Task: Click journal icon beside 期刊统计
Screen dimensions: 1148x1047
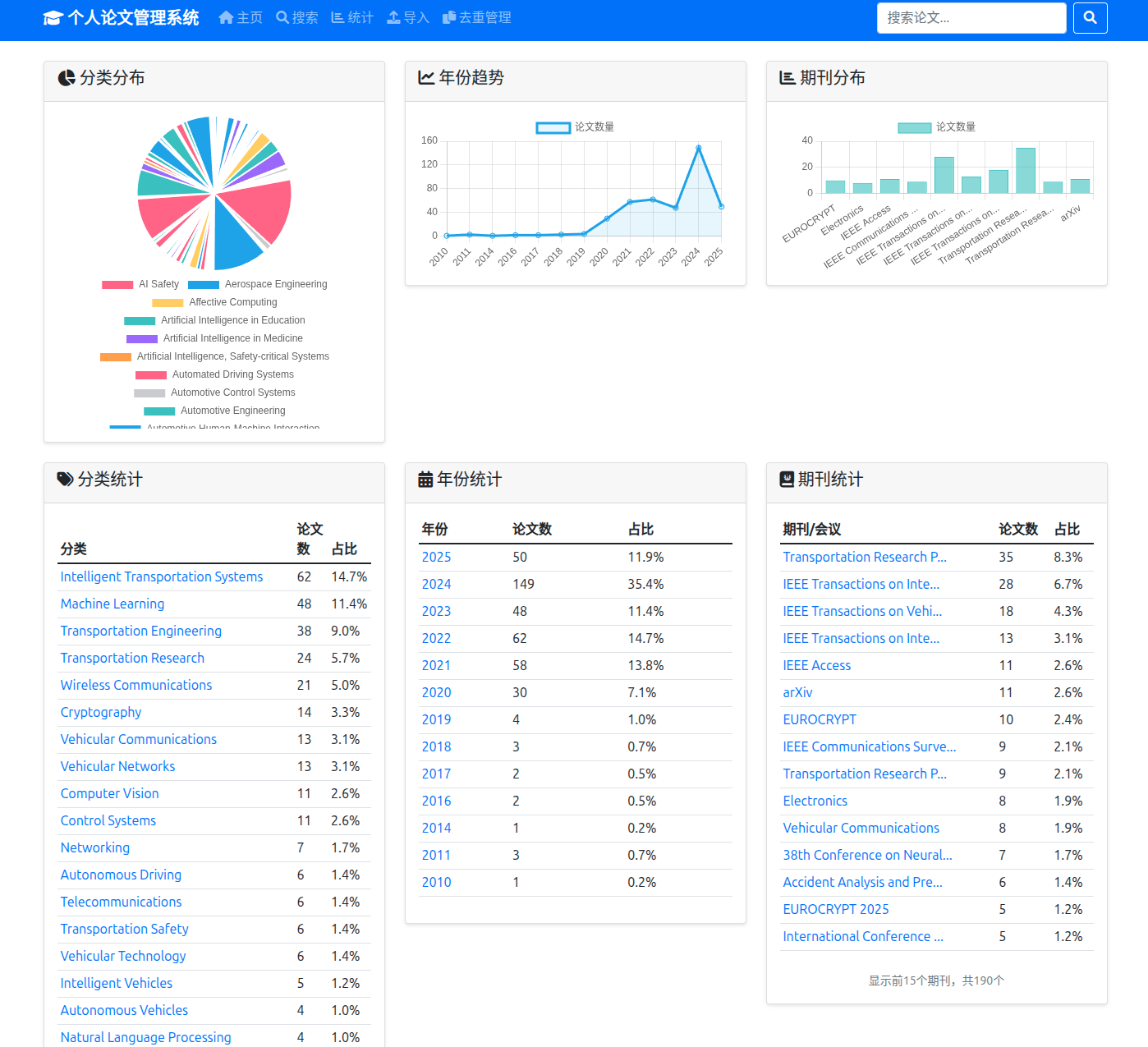Action: tap(787, 479)
